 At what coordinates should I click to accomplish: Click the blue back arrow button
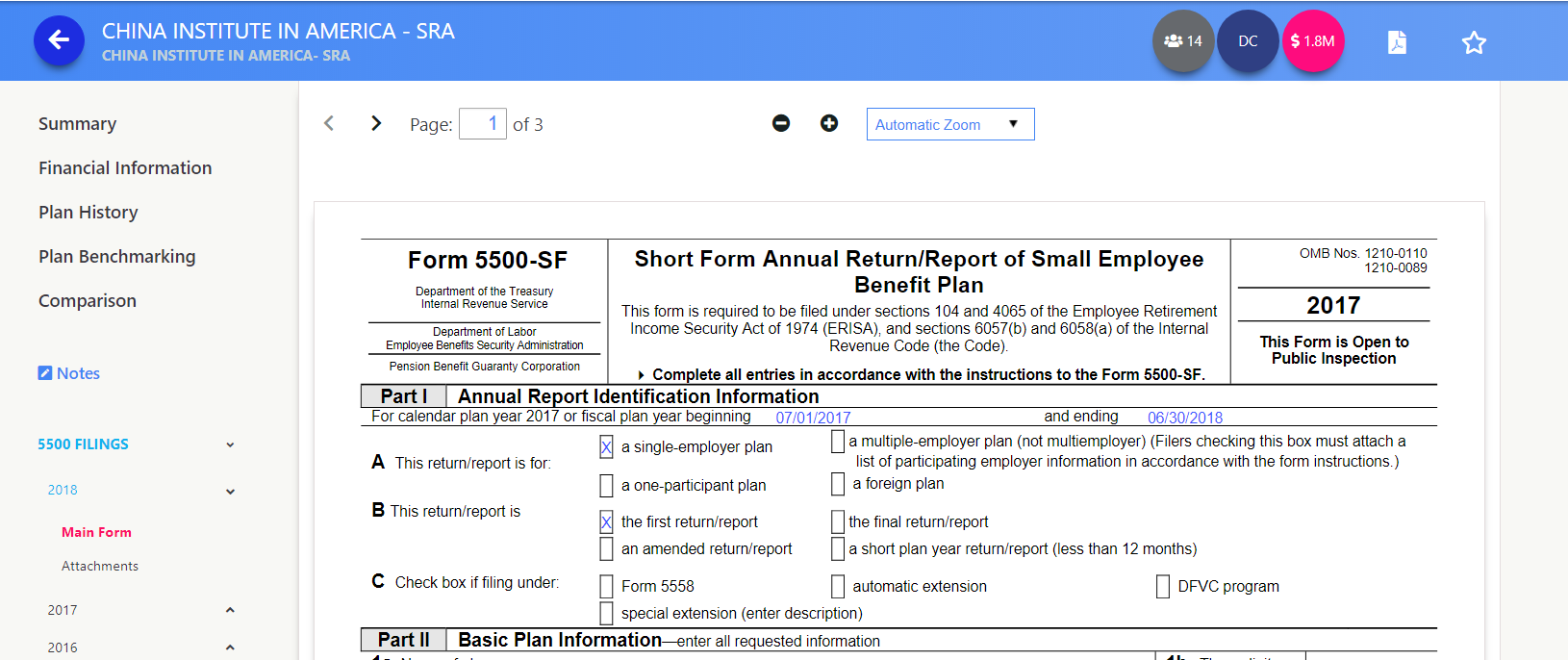point(59,40)
